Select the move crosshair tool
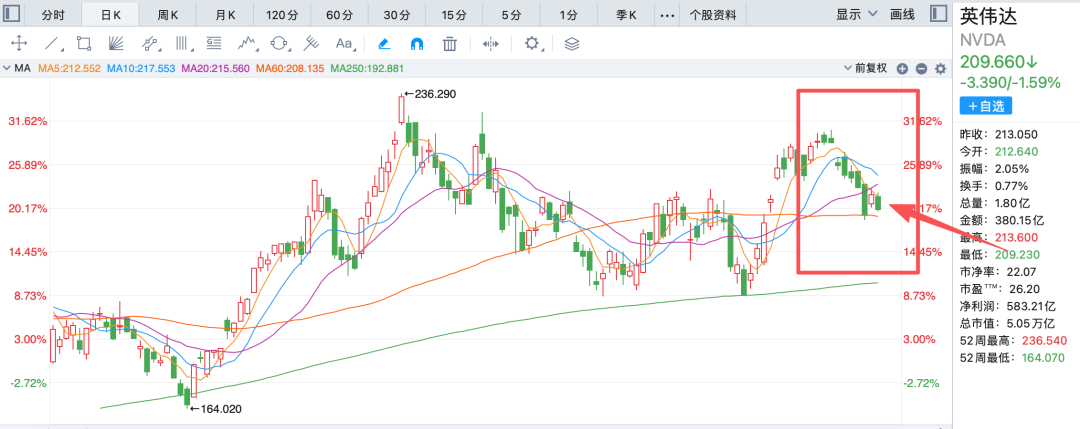1080x429 pixels. 19,44
